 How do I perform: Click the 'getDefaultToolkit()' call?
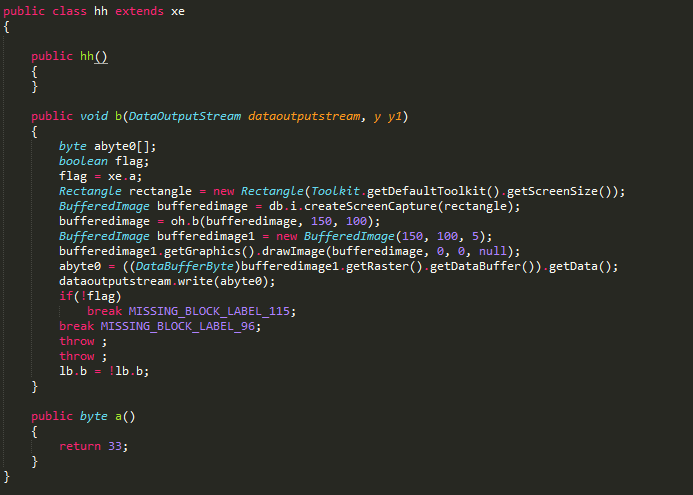coord(433,191)
